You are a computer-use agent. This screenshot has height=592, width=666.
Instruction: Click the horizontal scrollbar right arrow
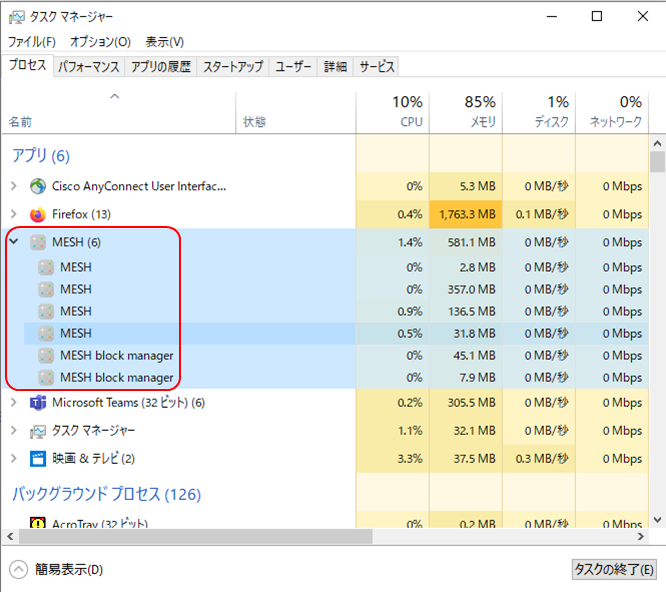click(641, 536)
